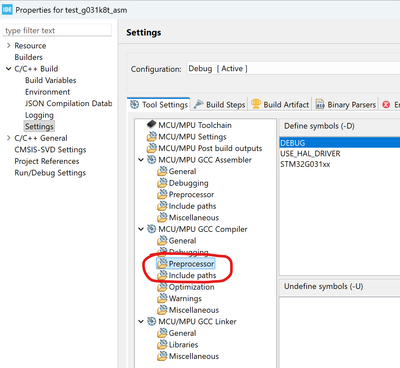Image resolution: width=400 pixels, height=368 pixels.
Task: Select Builders in the left tree
Action: [x=28, y=57]
